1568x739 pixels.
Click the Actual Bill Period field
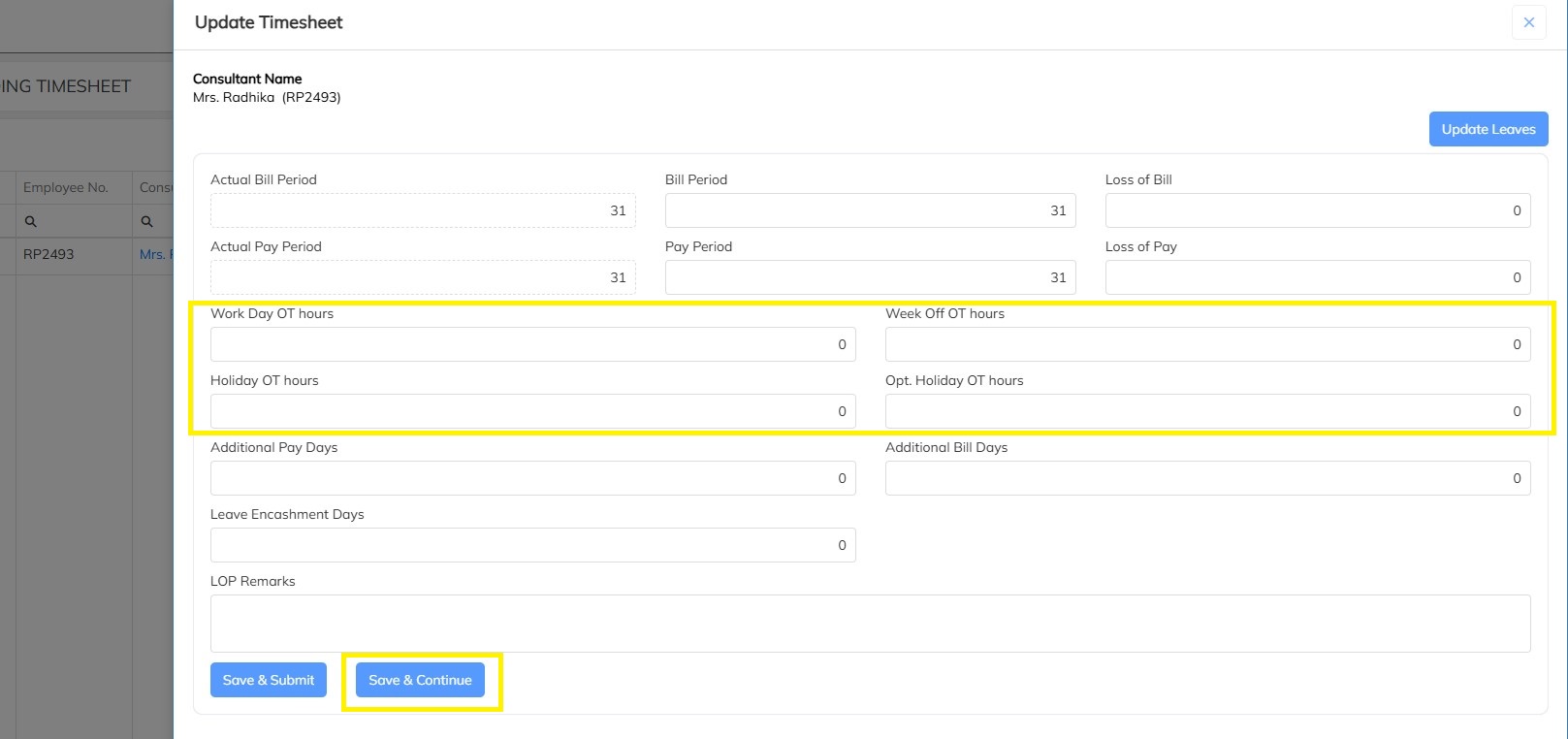click(x=423, y=210)
